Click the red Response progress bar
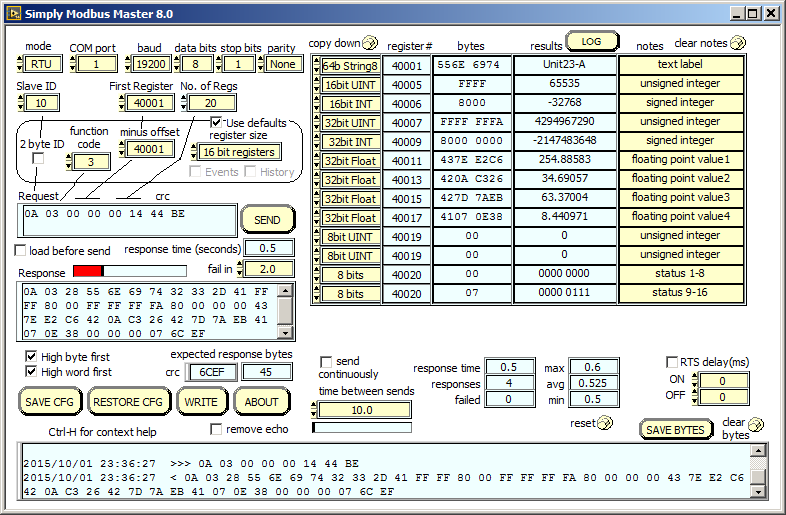Viewport: 786px width, 515px height. (130, 271)
